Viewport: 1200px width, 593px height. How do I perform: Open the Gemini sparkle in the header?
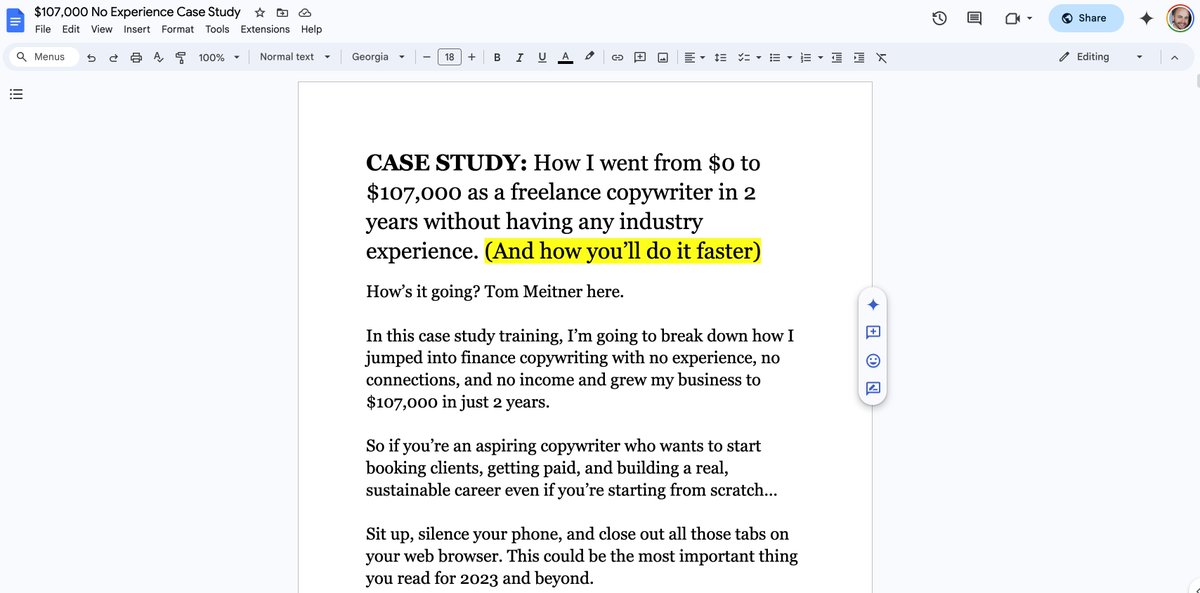click(x=1146, y=18)
